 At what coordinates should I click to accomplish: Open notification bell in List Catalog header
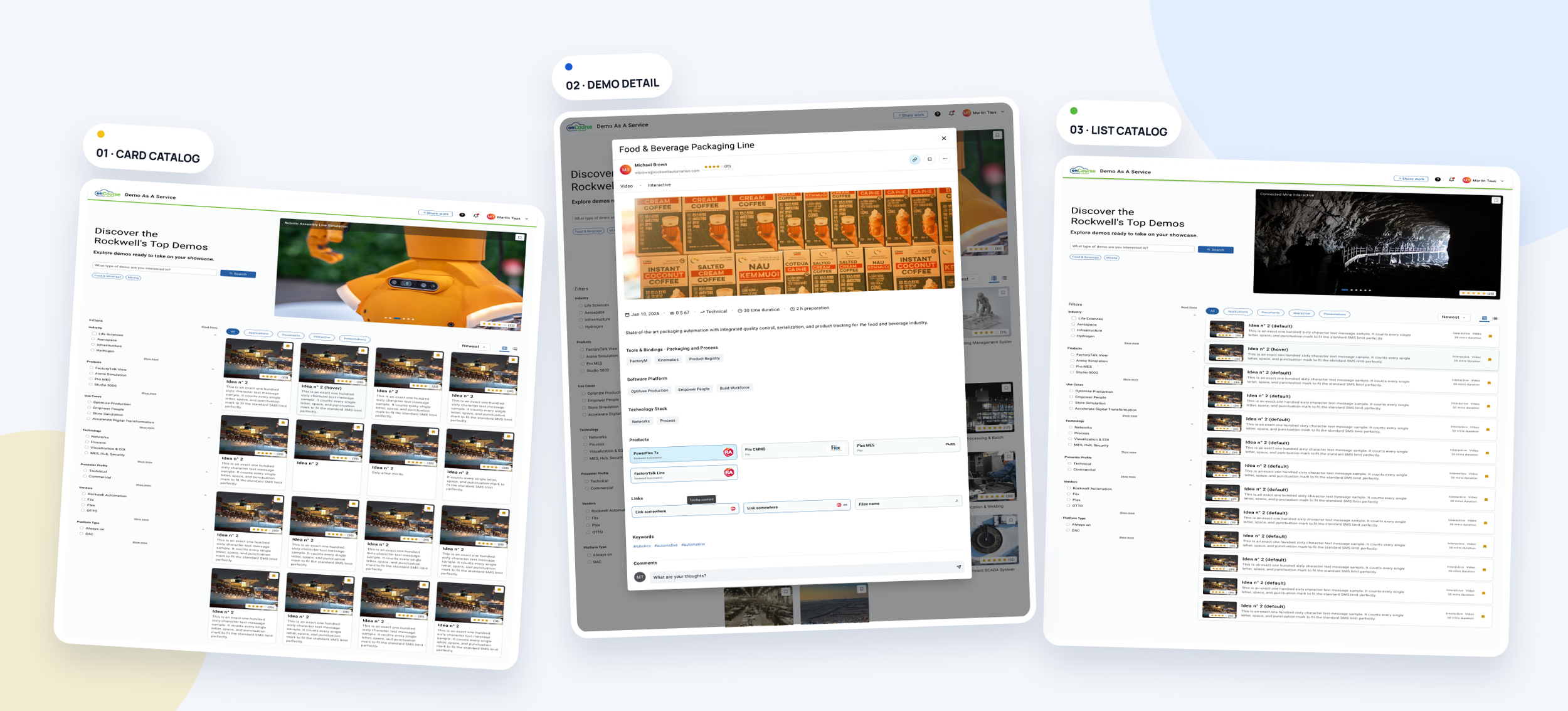[1451, 179]
